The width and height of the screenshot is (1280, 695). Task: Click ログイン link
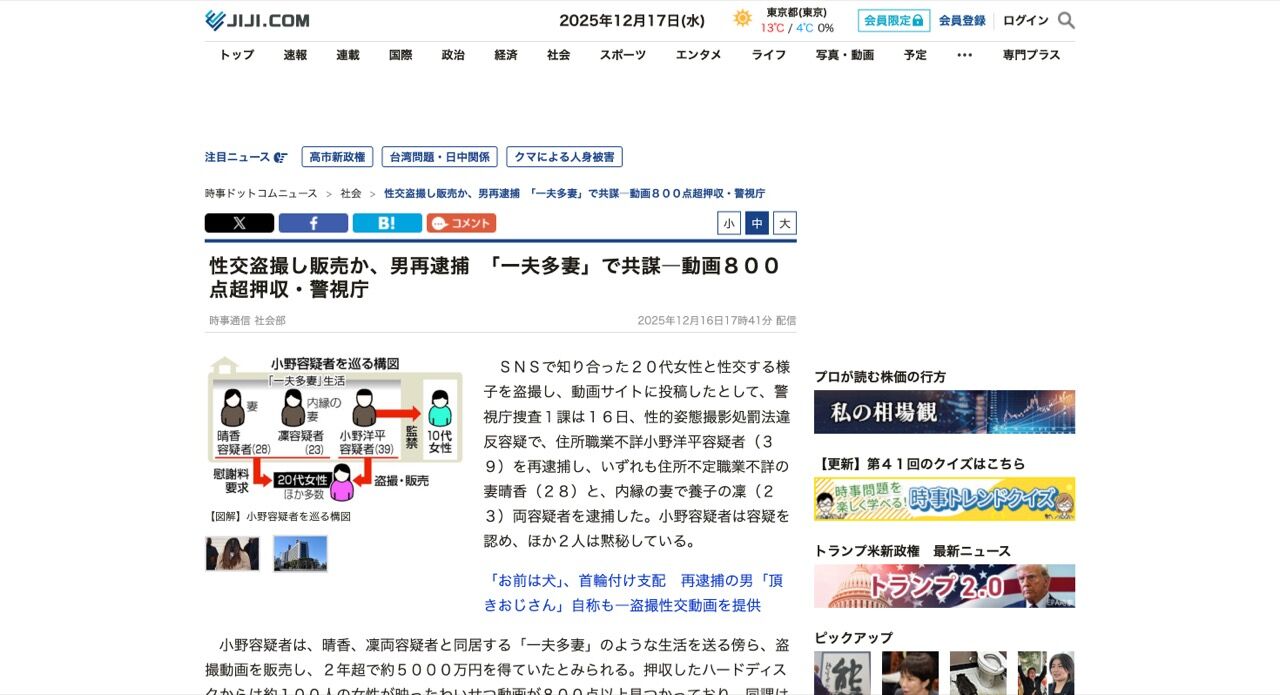[1026, 20]
